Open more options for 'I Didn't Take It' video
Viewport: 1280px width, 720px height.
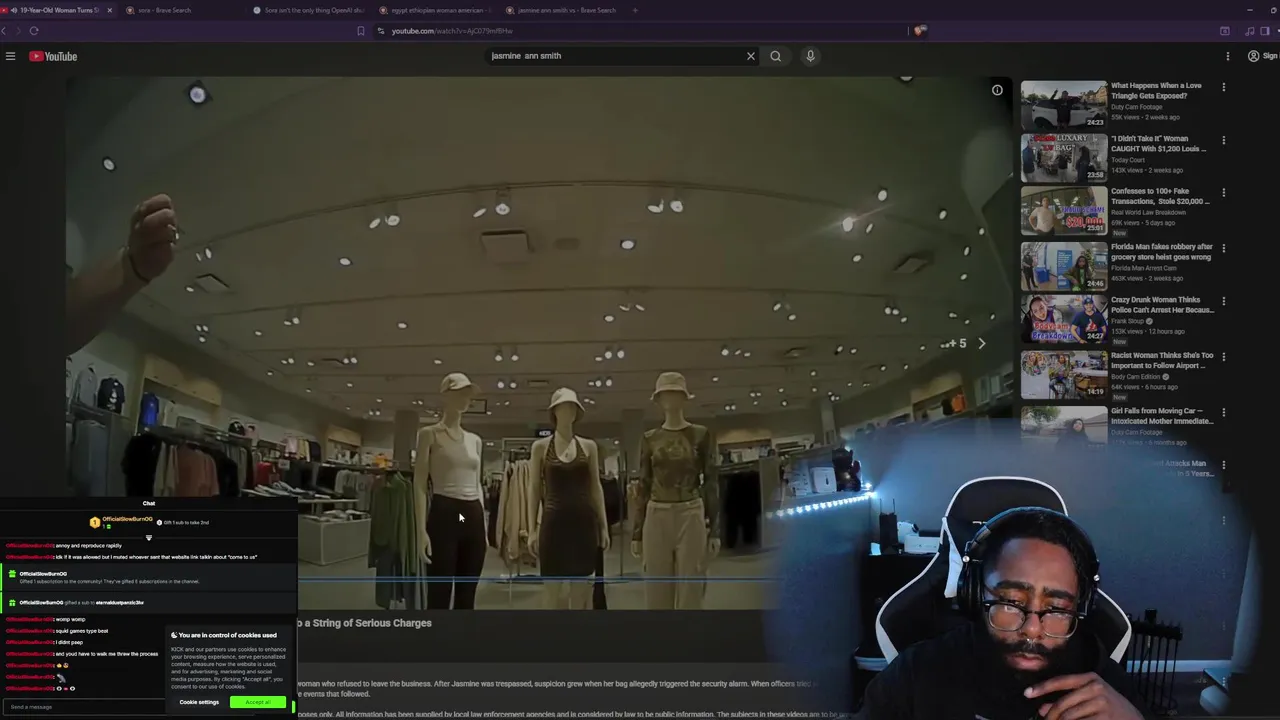tap(1224, 140)
